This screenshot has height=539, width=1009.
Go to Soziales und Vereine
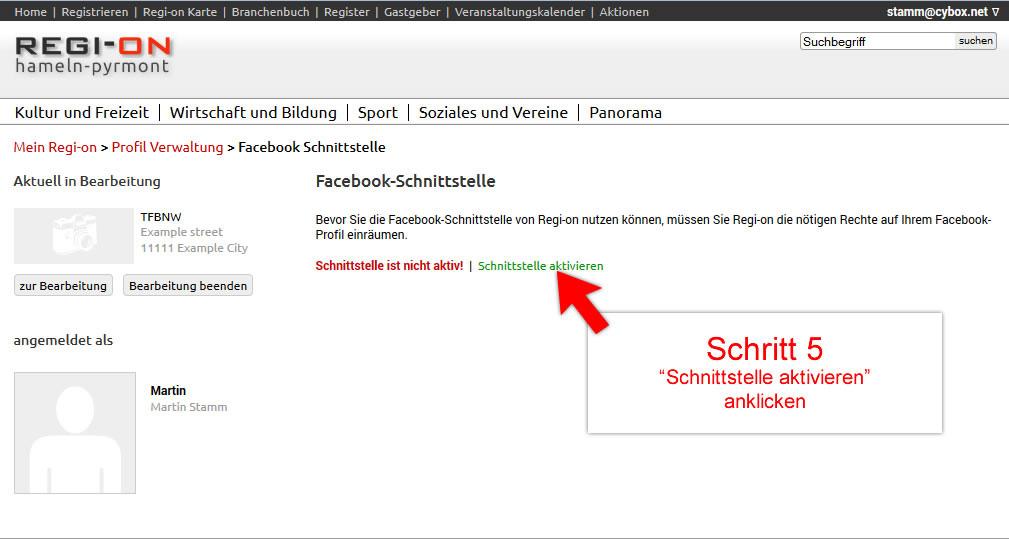tap(493, 113)
